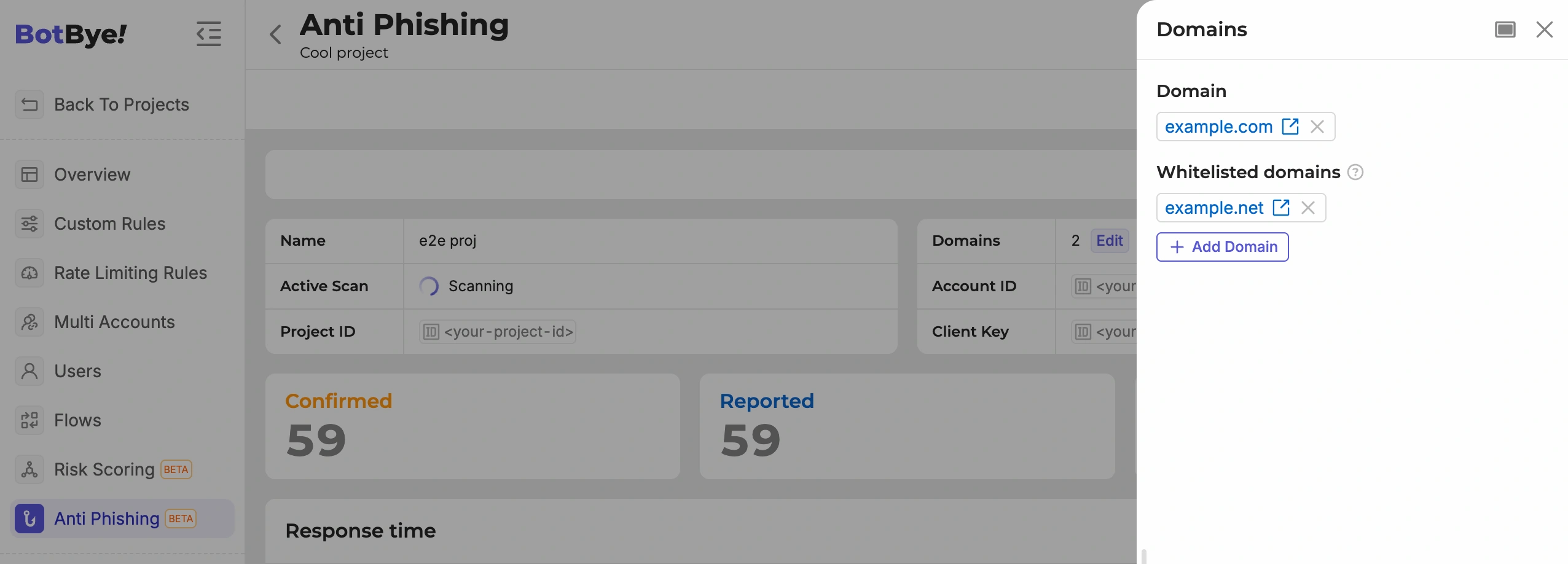Click the BETA badge next to Anti Phishing

point(181,519)
